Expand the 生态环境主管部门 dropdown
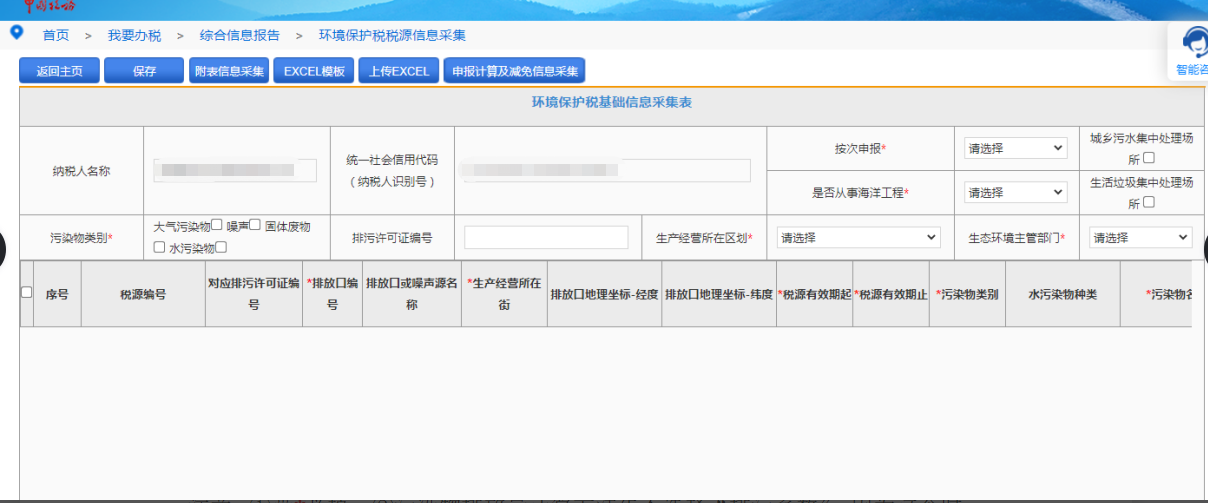Screen dimensions: 1208x503 point(1140,237)
